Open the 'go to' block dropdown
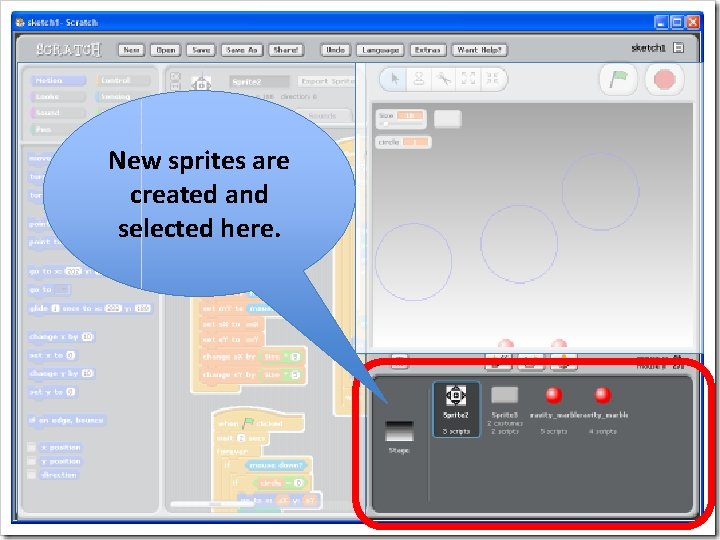This screenshot has height=540, width=720. [x=63, y=290]
